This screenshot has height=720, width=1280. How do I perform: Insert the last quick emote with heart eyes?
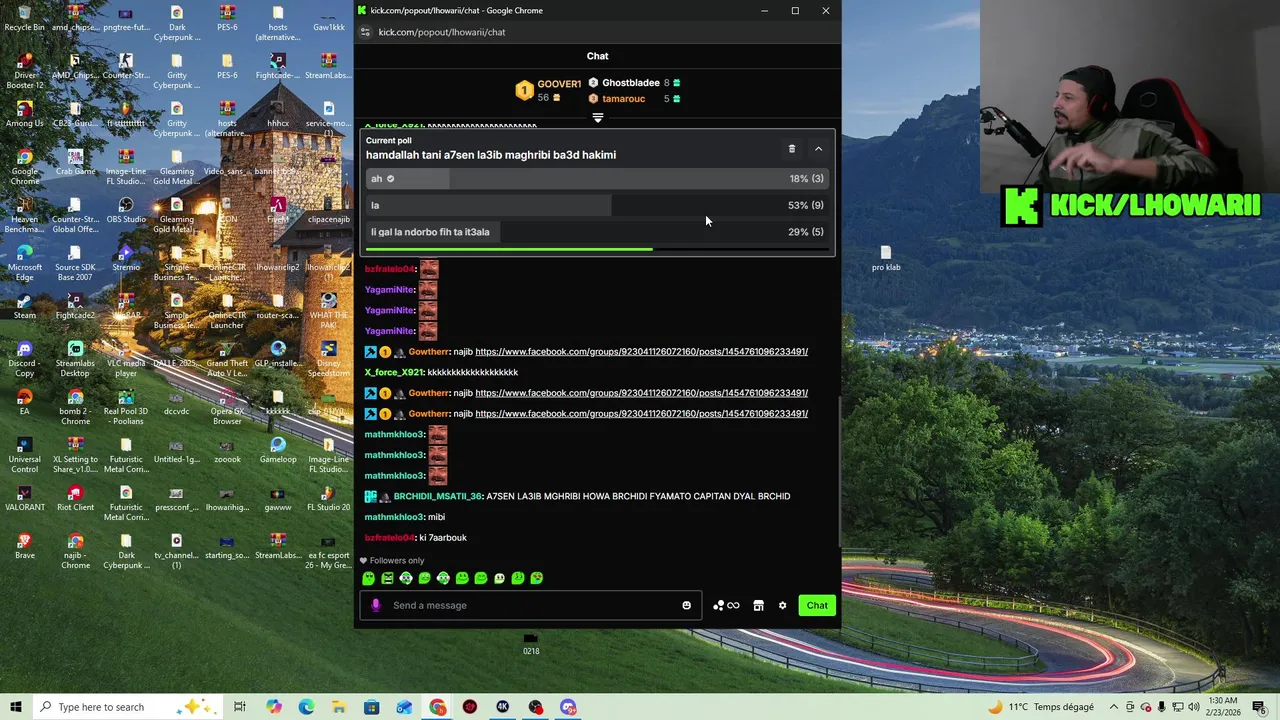point(537,578)
